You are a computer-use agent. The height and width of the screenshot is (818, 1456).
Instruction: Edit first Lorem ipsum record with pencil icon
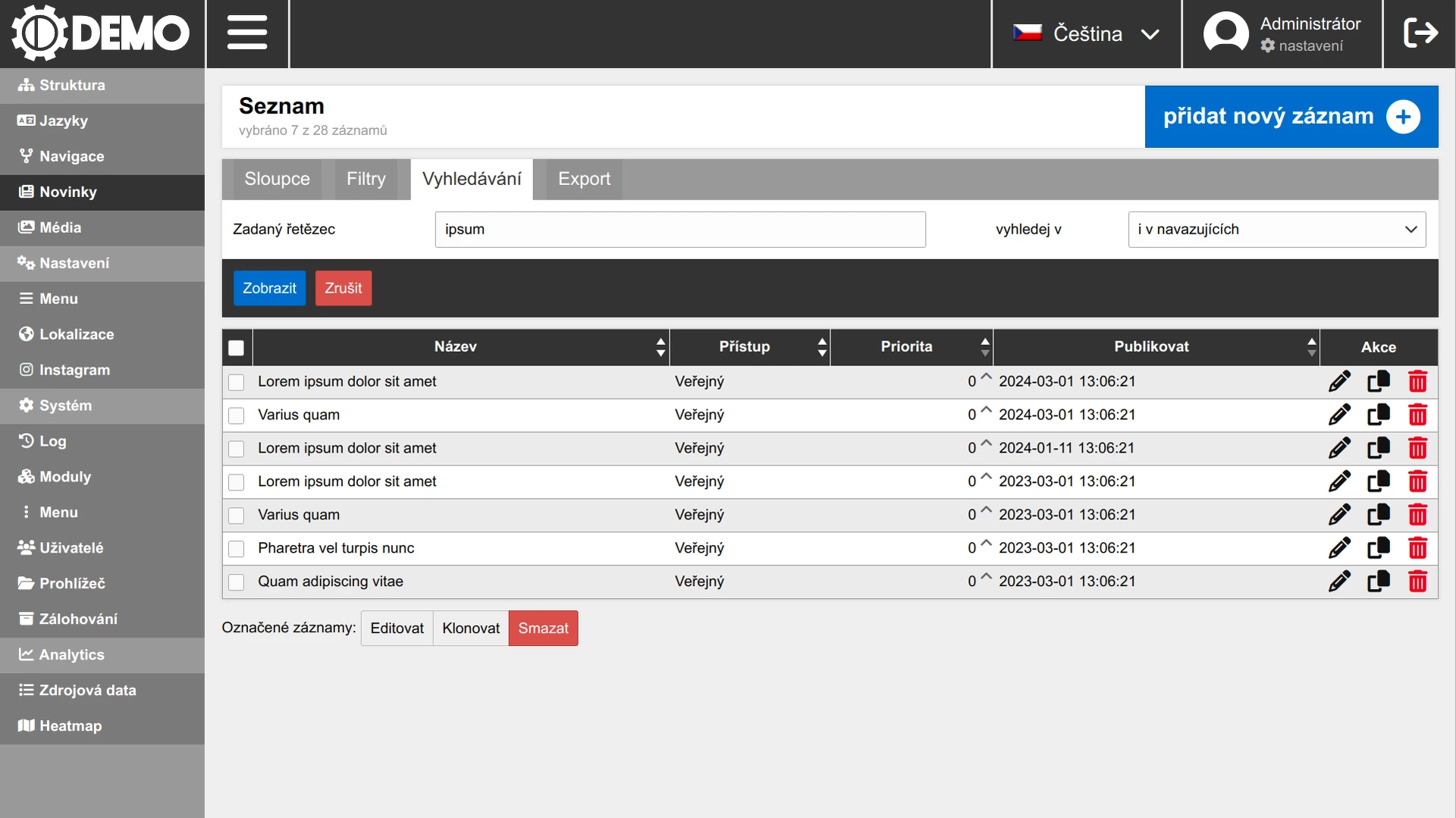coord(1339,381)
